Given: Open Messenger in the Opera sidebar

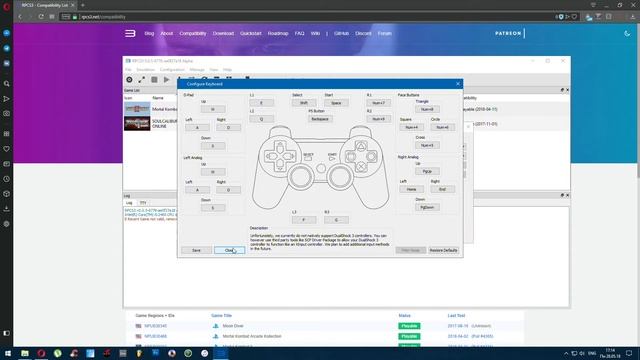Looking at the screenshot, I should point(7,33).
